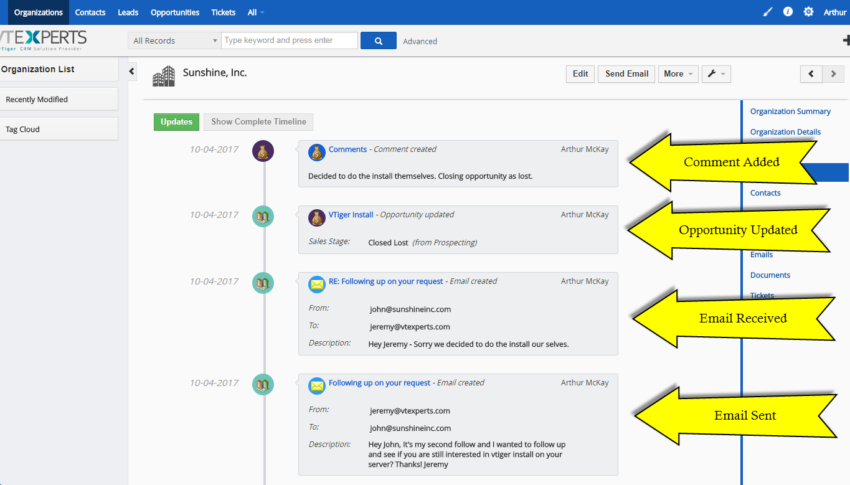The height and width of the screenshot is (485, 850).
Task: Open Documents related list link
Action: pos(770,275)
